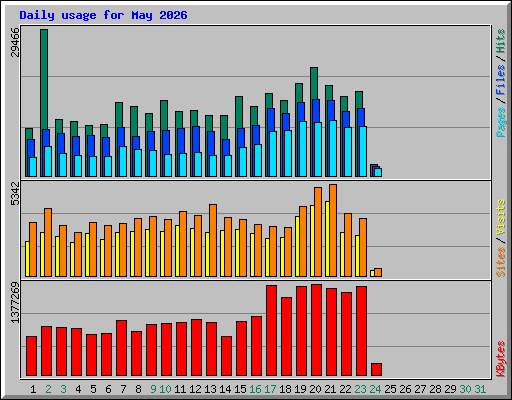The width and height of the screenshot is (512, 400).
Task: Click day label 26 on the x-axis
Action: (405, 389)
